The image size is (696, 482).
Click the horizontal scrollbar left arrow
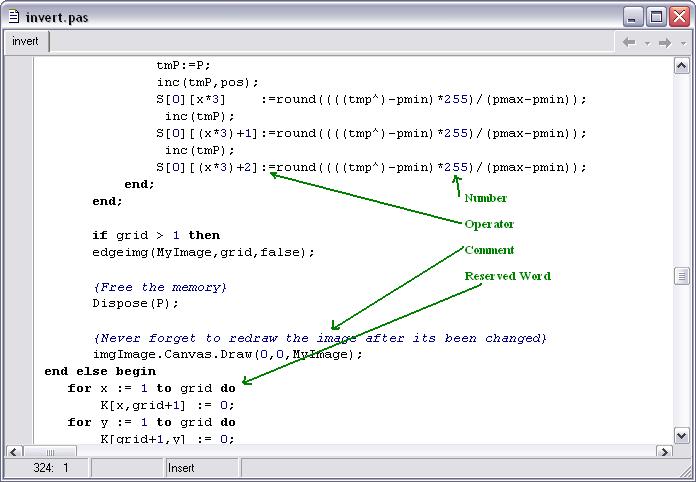tap(14, 449)
